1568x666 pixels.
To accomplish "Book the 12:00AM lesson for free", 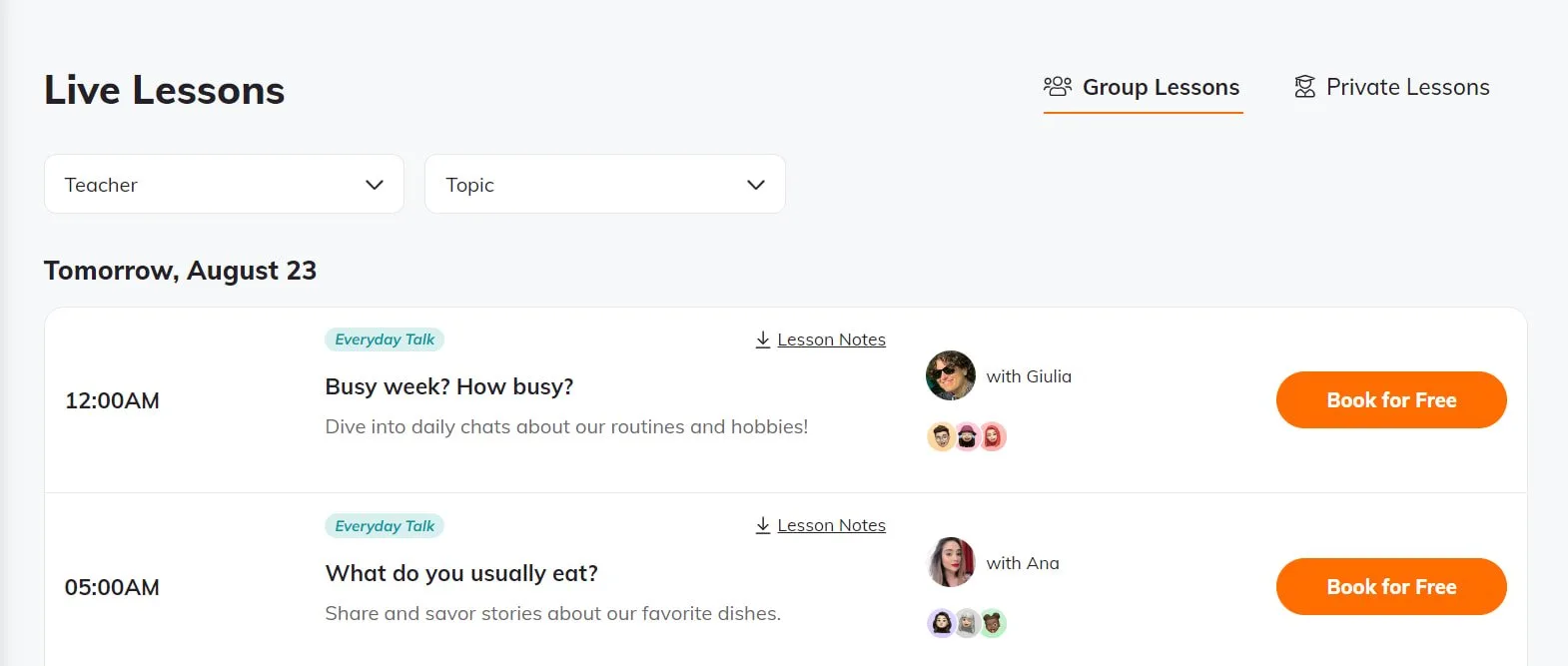I will (x=1390, y=400).
